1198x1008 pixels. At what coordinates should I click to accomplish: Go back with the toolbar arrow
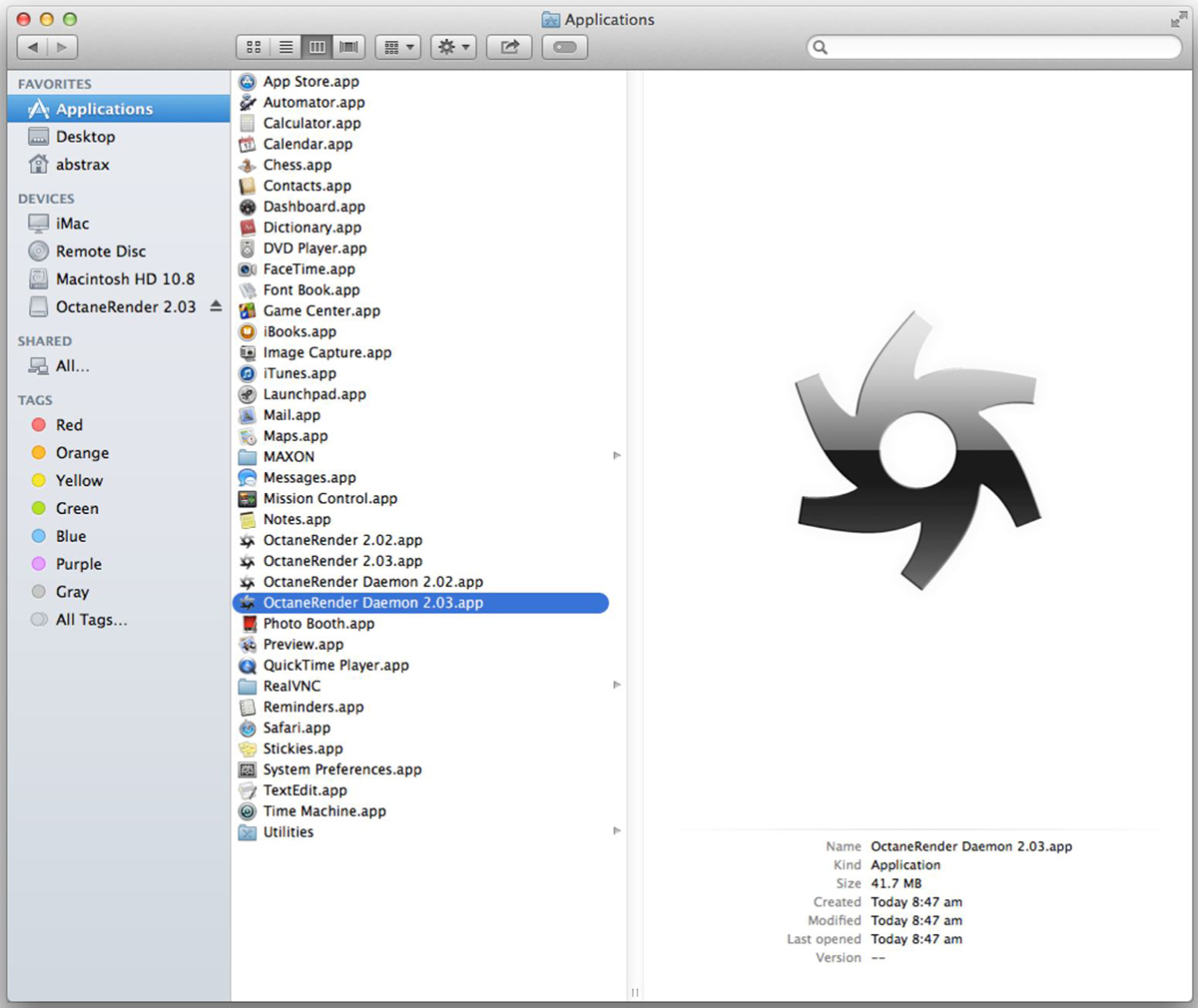[33, 47]
